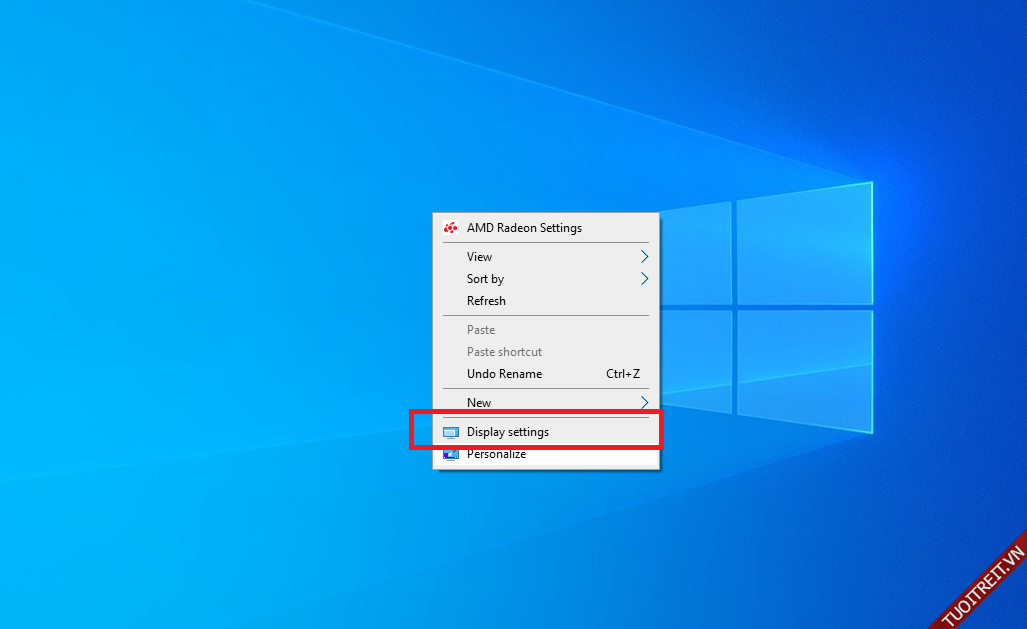Open AMD Radeon Settings from context menu

click(524, 228)
